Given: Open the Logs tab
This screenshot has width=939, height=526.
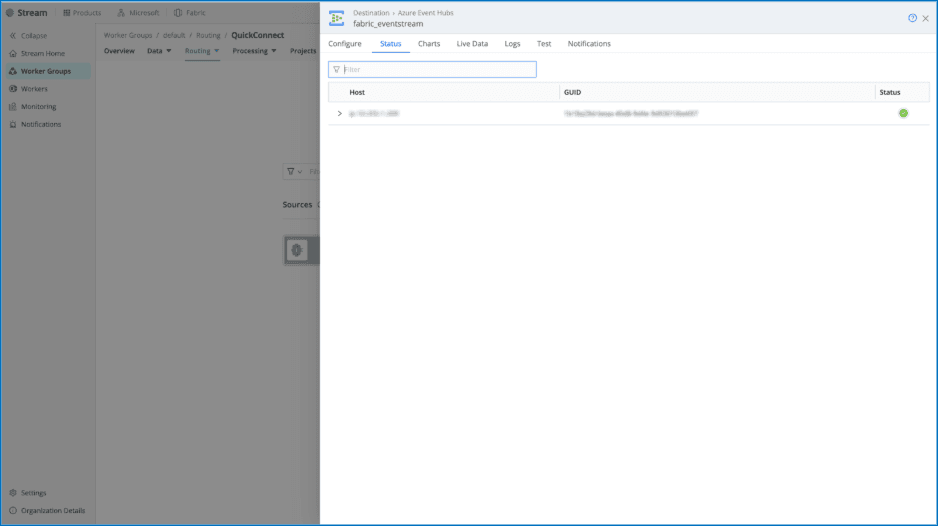Looking at the screenshot, I should click(x=512, y=44).
